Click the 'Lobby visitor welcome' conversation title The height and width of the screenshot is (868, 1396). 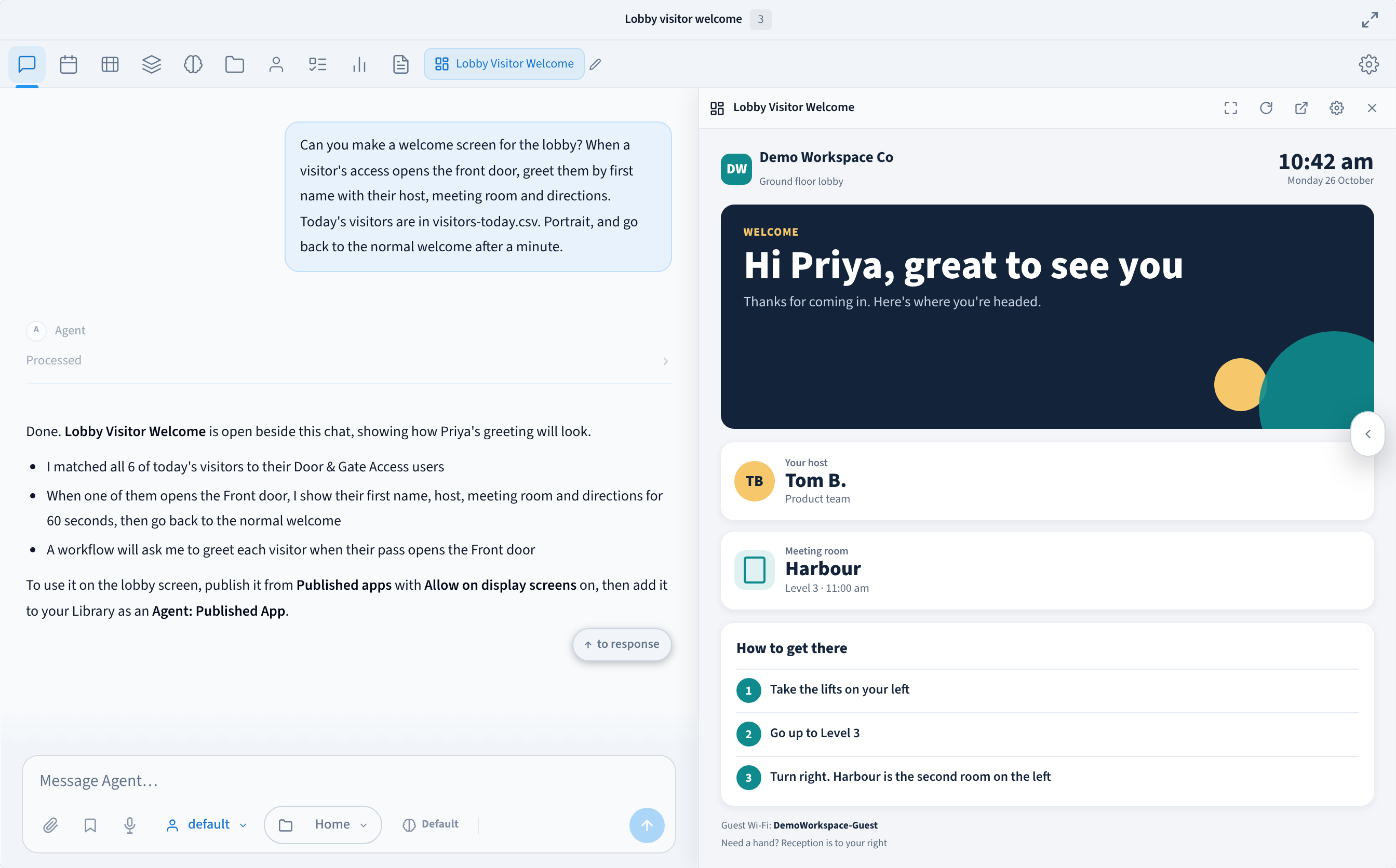pos(683,19)
